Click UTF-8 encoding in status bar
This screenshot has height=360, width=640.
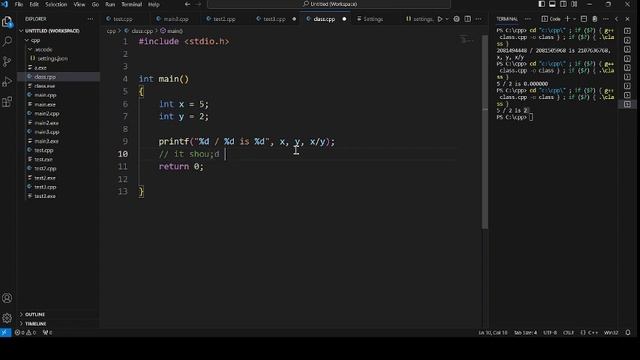click(x=550, y=333)
